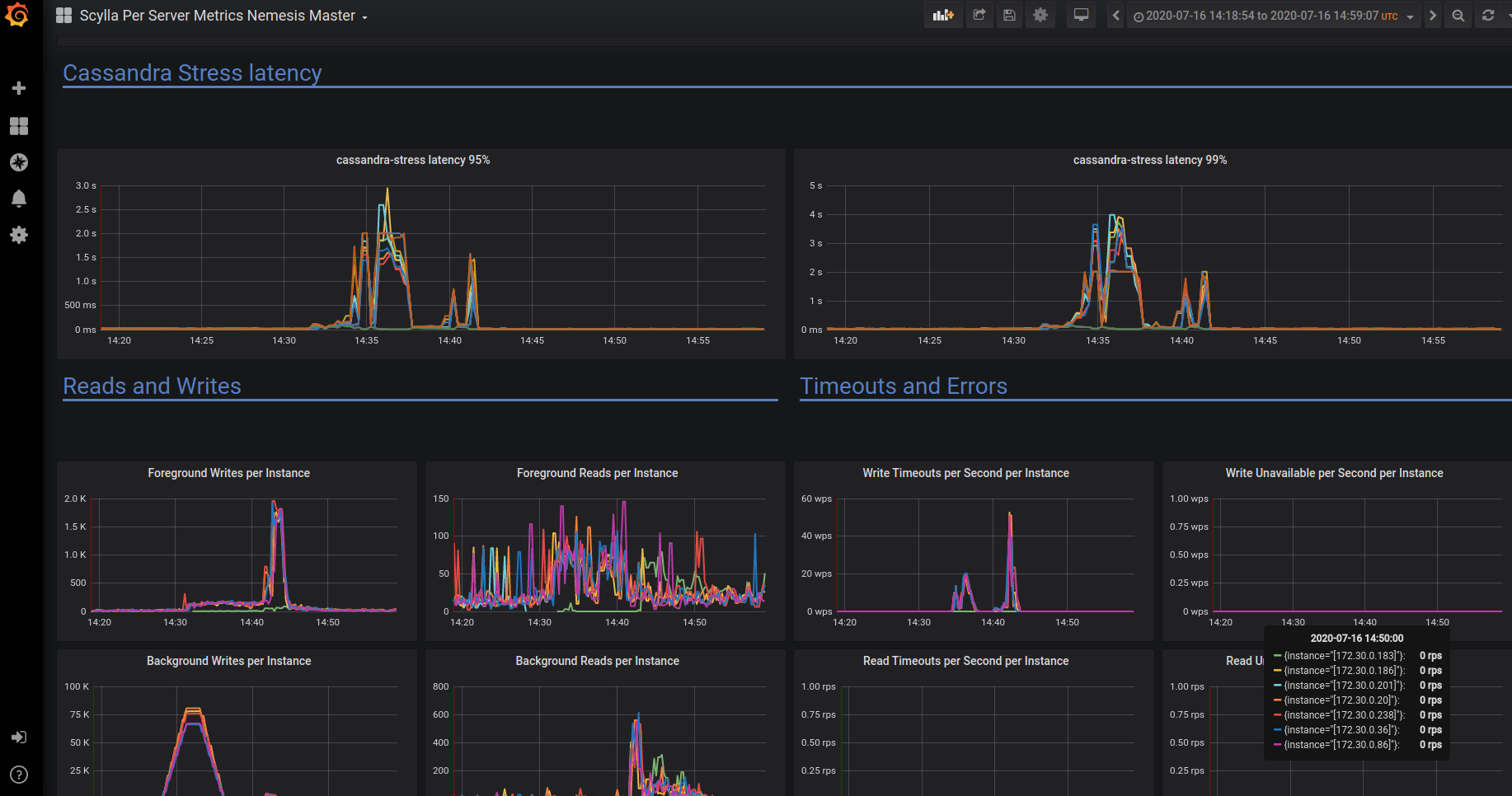The width and height of the screenshot is (1512, 796).
Task: Click the Grafana logo
Action: click(x=16, y=15)
